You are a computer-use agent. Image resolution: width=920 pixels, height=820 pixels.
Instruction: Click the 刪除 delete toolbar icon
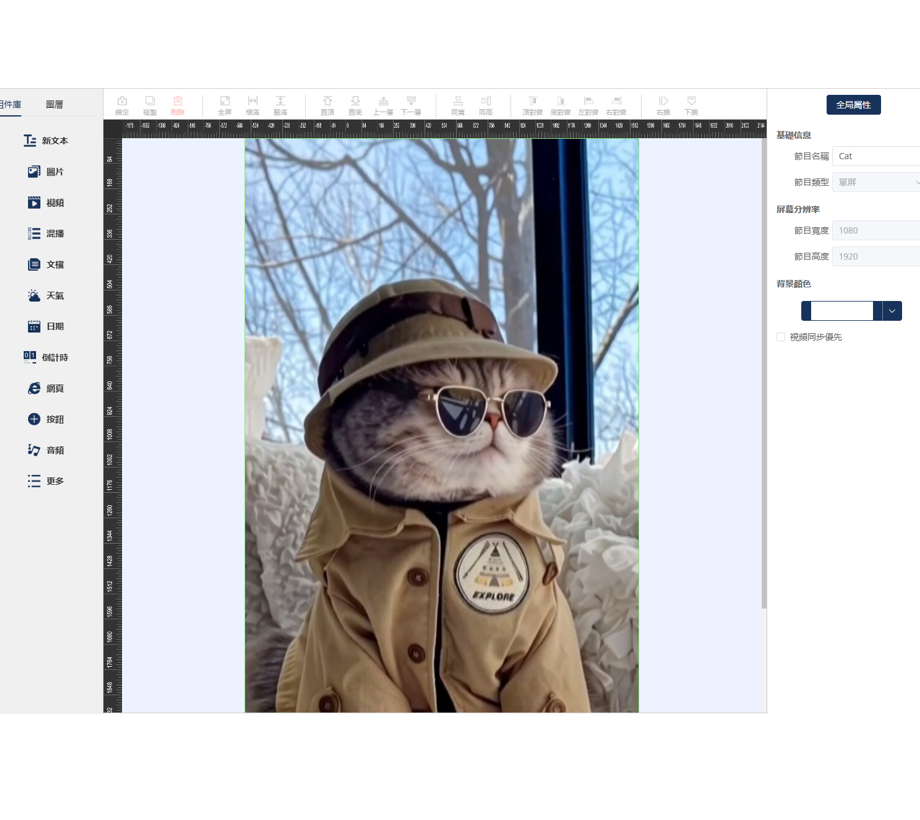(178, 105)
